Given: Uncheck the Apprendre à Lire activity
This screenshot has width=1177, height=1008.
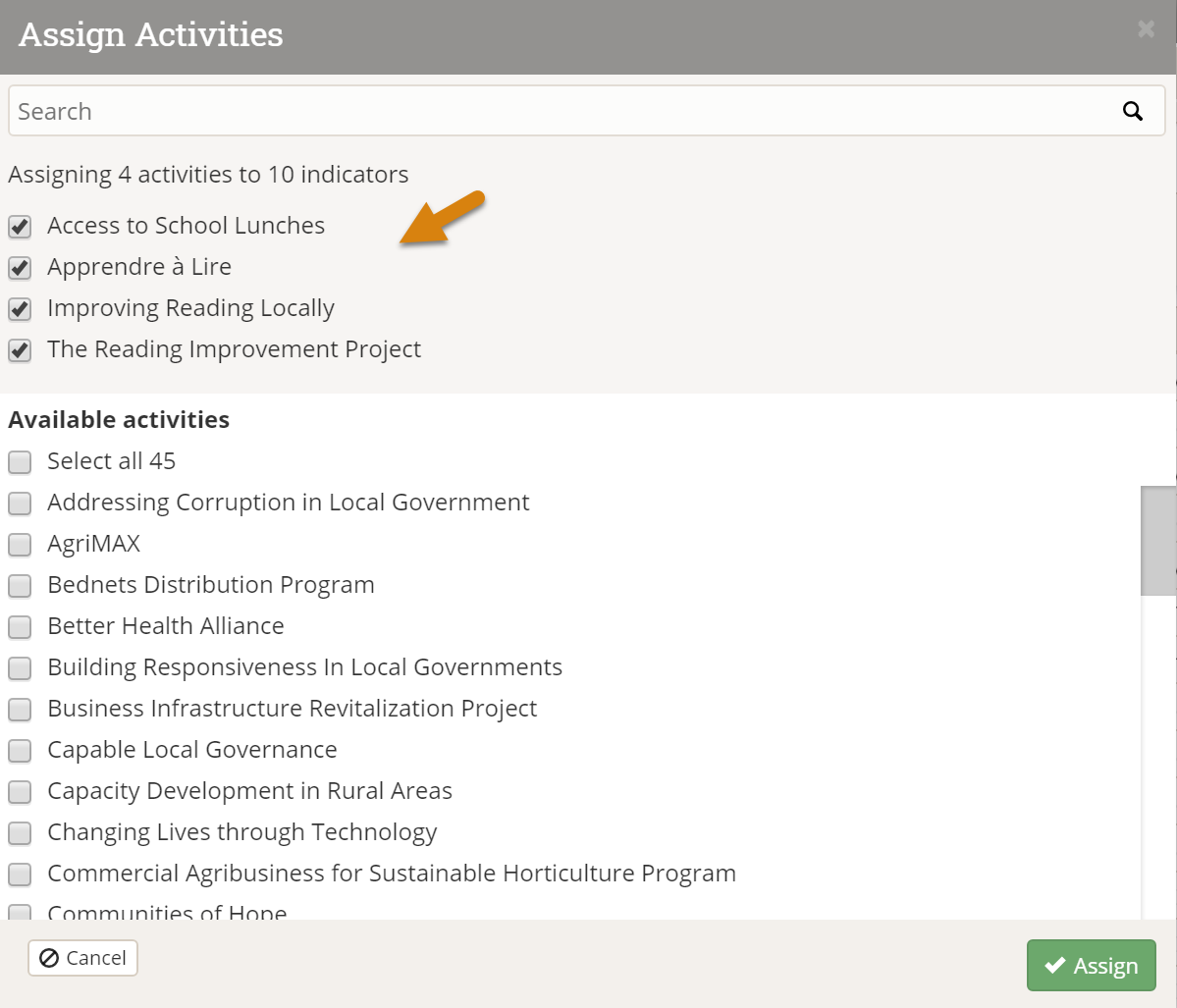Looking at the screenshot, I should tap(20, 268).
